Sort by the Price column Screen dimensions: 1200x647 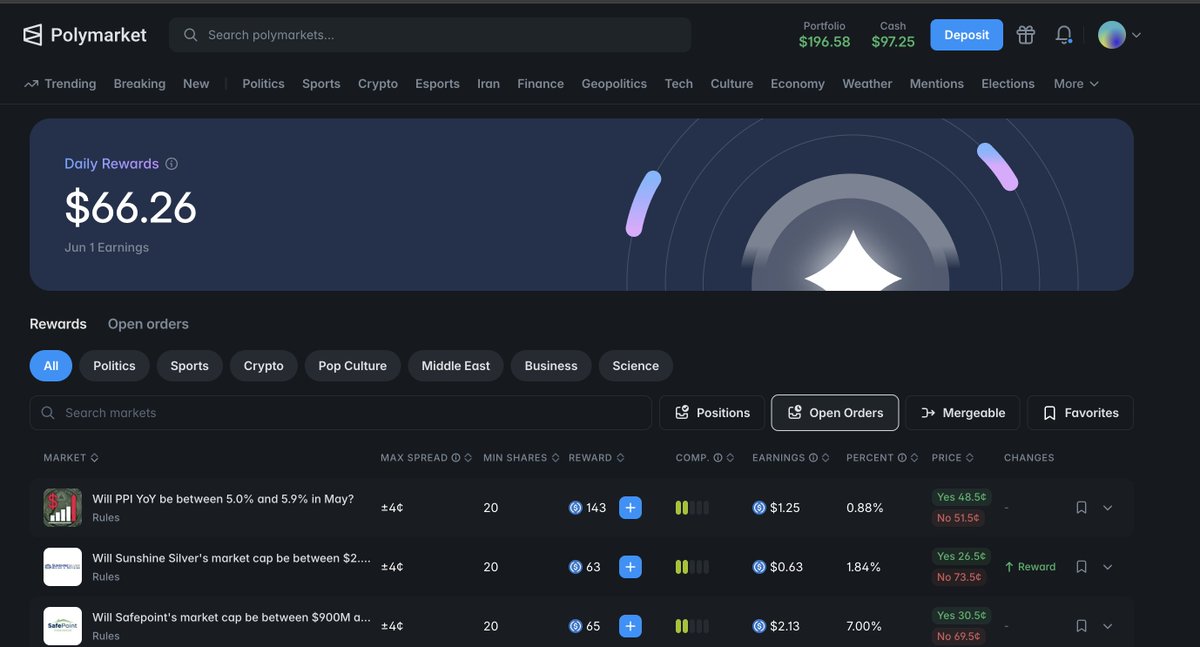pyautogui.click(x=952, y=458)
